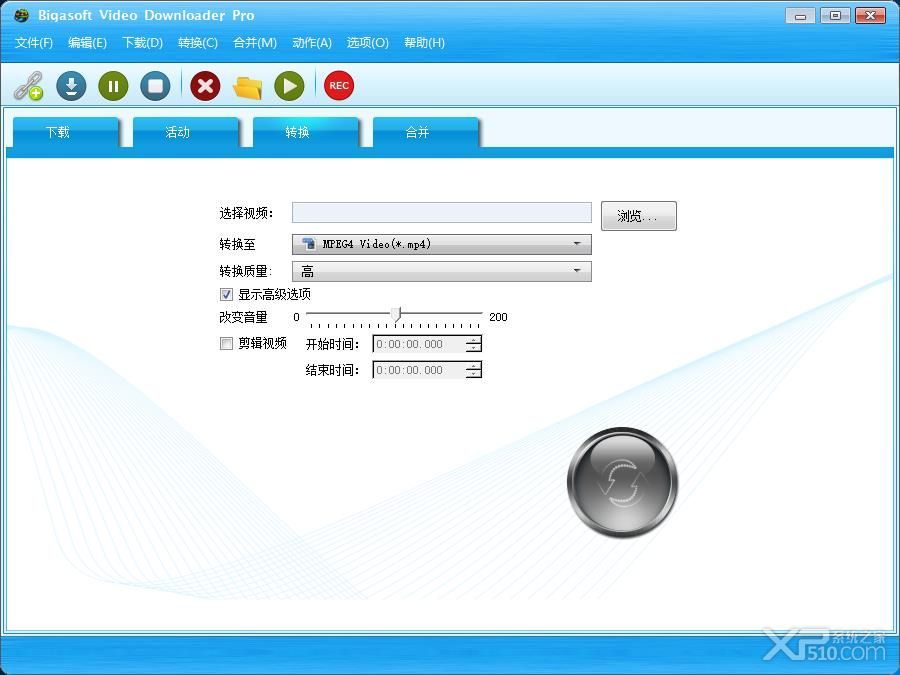Click the large round convert button
The height and width of the screenshot is (675, 900).
(622, 482)
